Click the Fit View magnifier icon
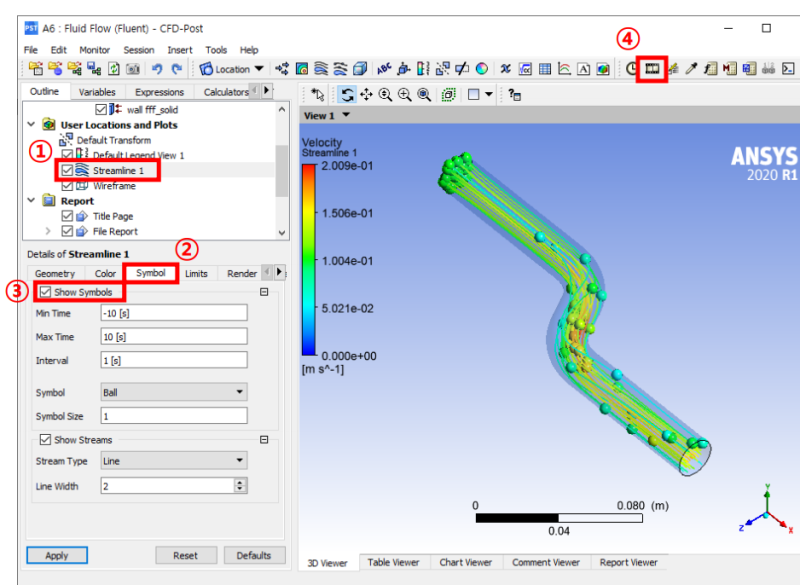 (x=424, y=94)
